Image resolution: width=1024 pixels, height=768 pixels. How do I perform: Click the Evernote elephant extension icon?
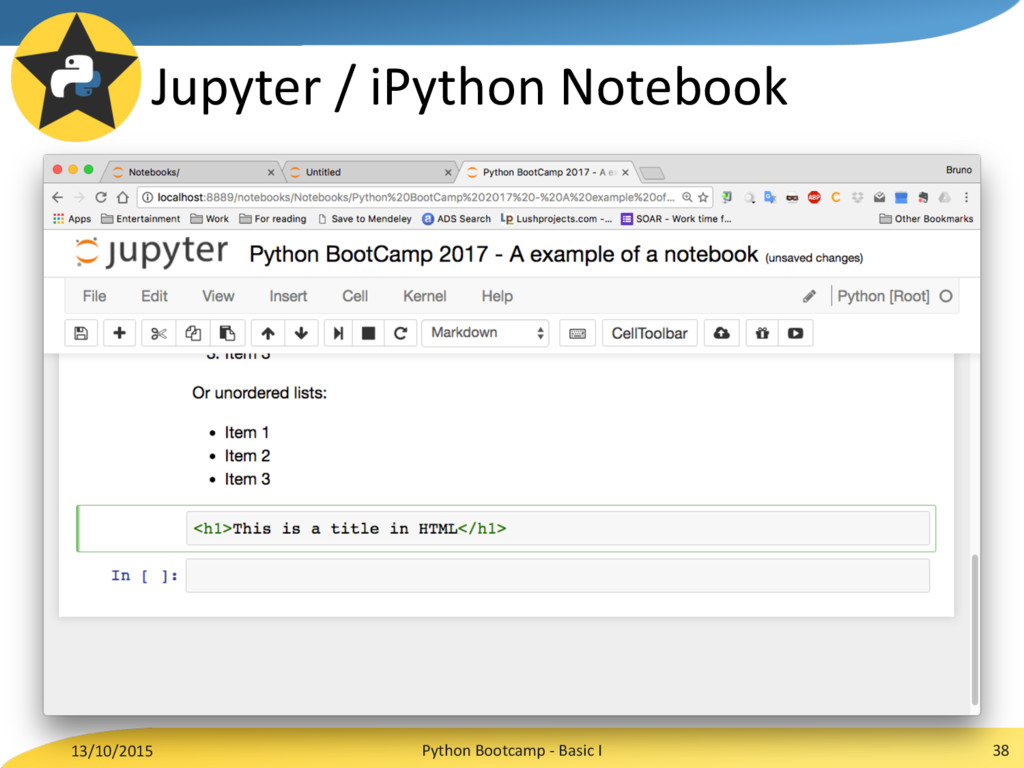click(923, 197)
